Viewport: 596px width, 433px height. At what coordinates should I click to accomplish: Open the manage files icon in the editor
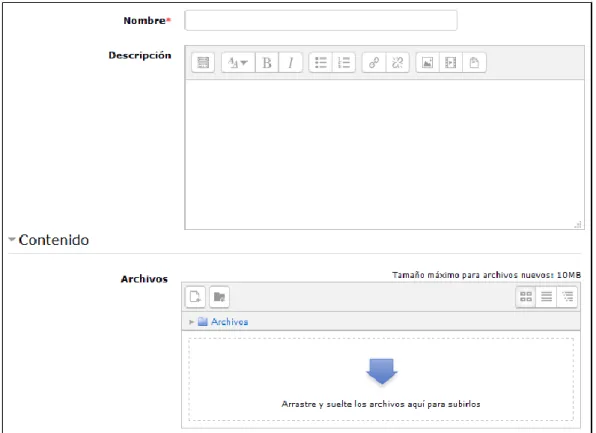click(474, 62)
